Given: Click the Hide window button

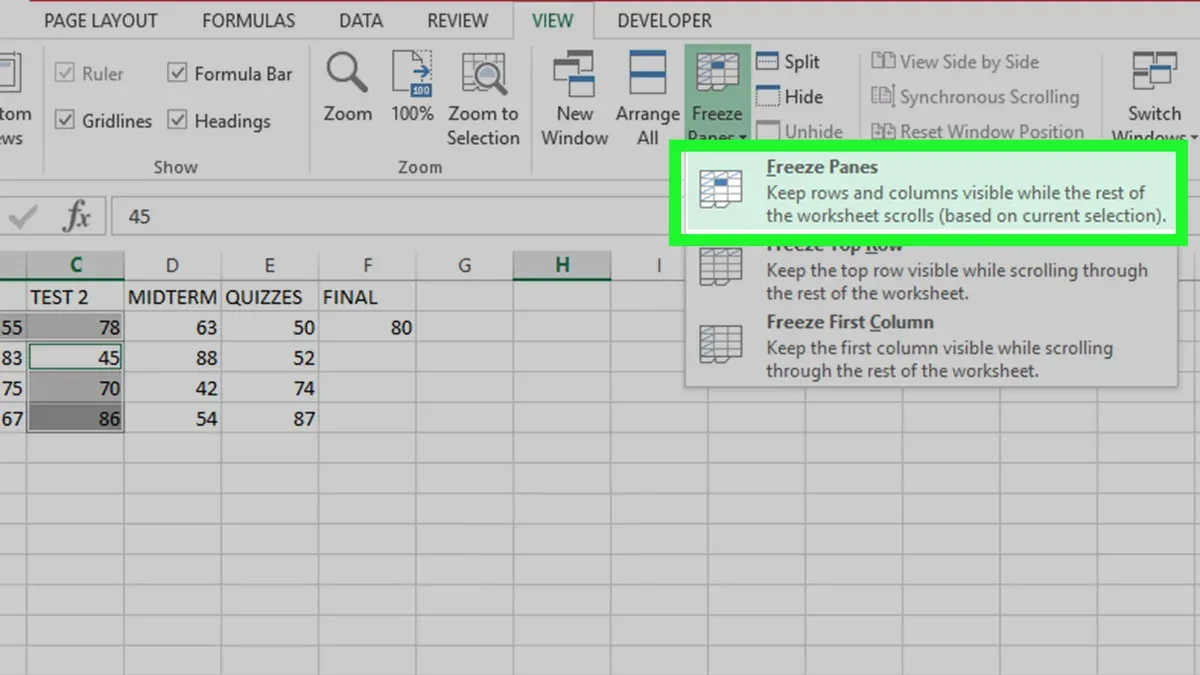Looking at the screenshot, I should [x=790, y=97].
